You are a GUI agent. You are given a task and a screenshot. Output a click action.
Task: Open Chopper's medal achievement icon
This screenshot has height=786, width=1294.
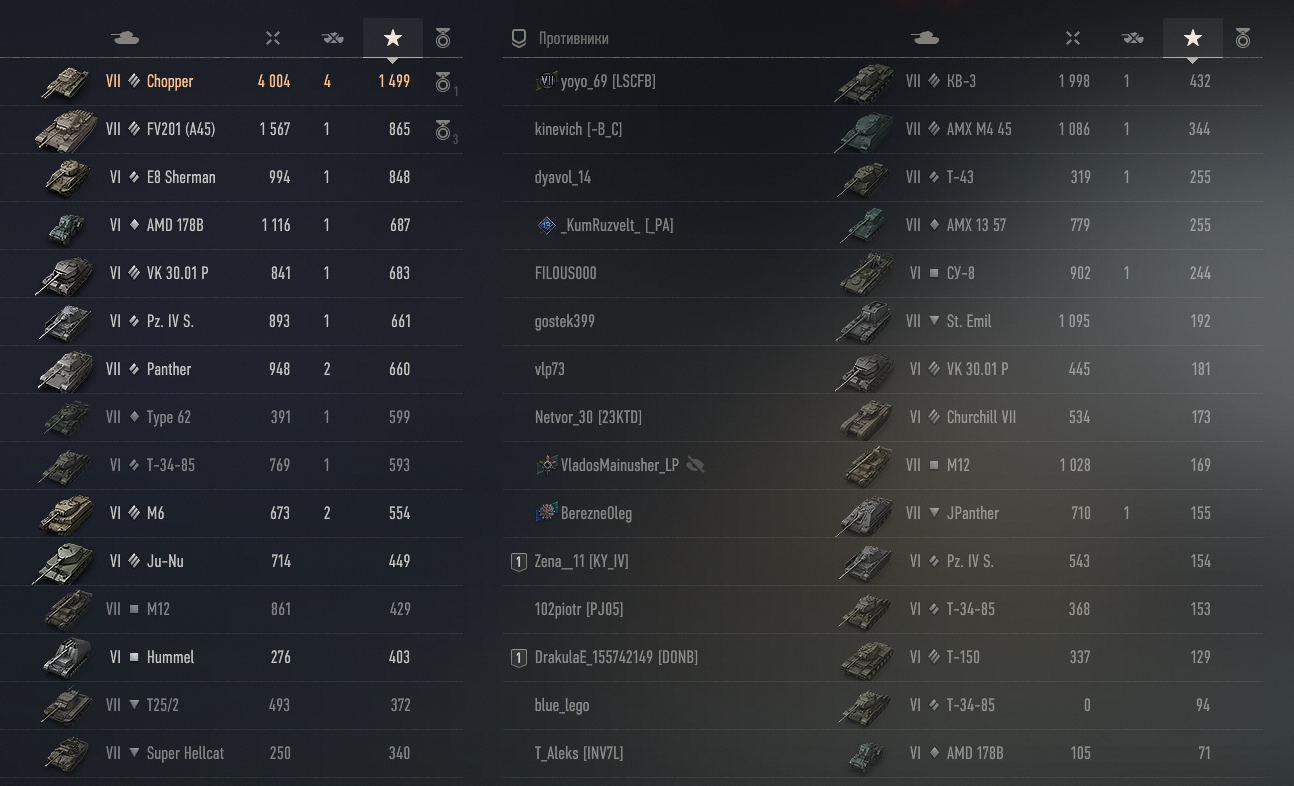click(x=444, y=82)
